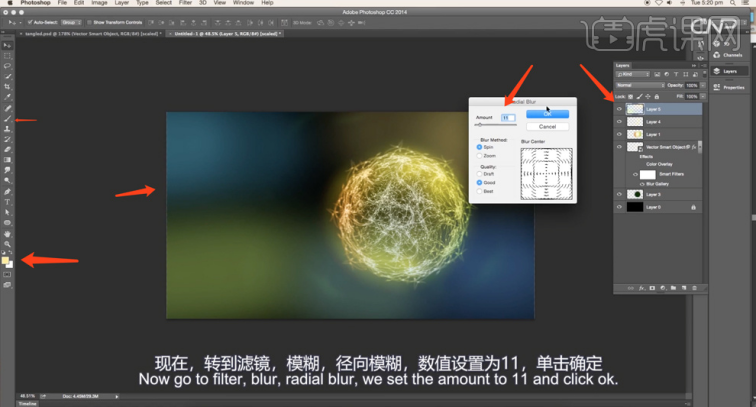The height and width of the screenshot is (407, 756).
Task: Create a new layer icon
Action: pos(684,288)
